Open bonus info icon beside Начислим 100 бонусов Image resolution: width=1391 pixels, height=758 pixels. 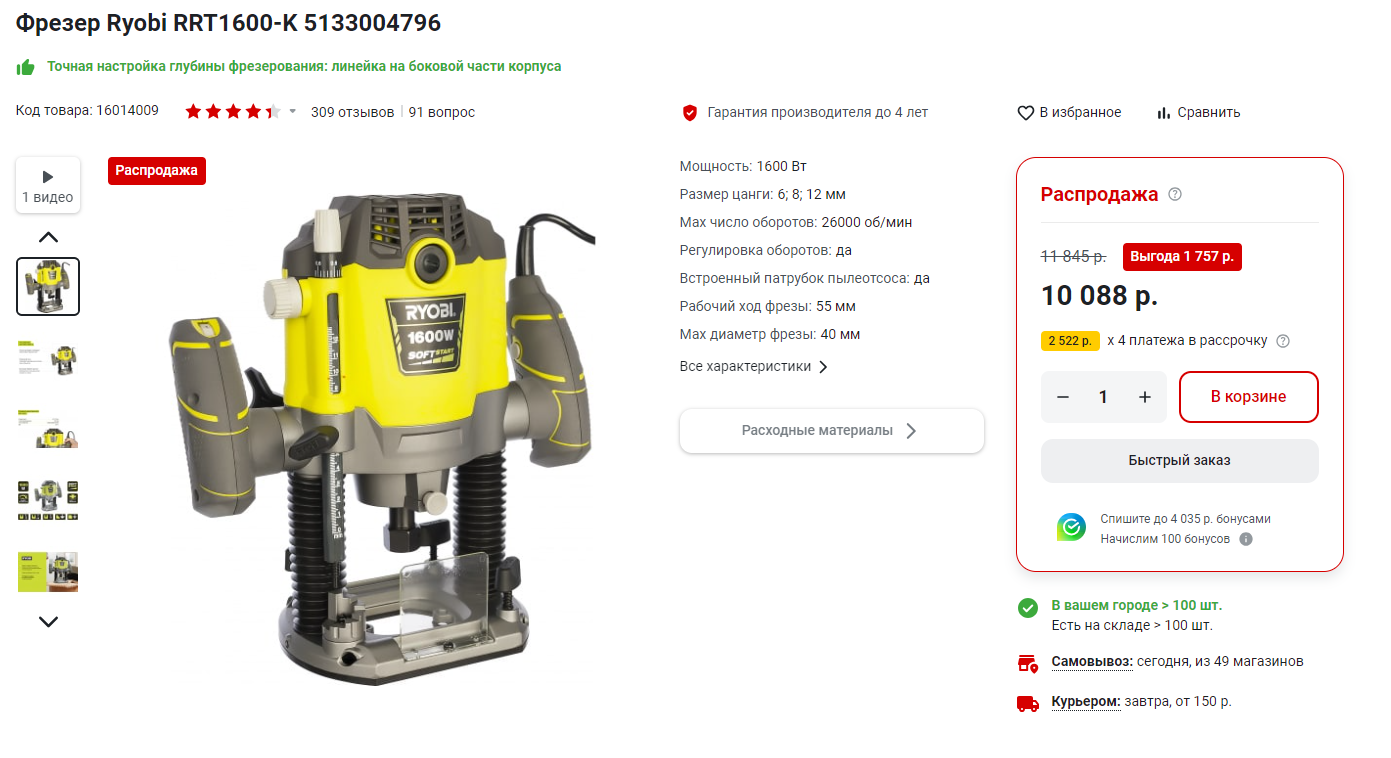tap(1246, 539)
